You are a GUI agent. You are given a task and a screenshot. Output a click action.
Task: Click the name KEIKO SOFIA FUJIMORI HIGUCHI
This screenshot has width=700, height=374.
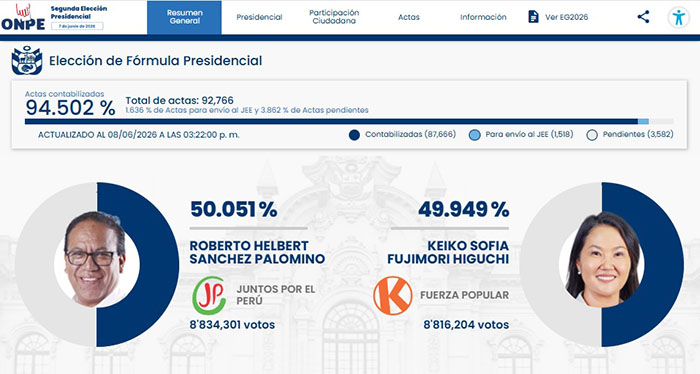pyautogui.click(x=448, y=252)
